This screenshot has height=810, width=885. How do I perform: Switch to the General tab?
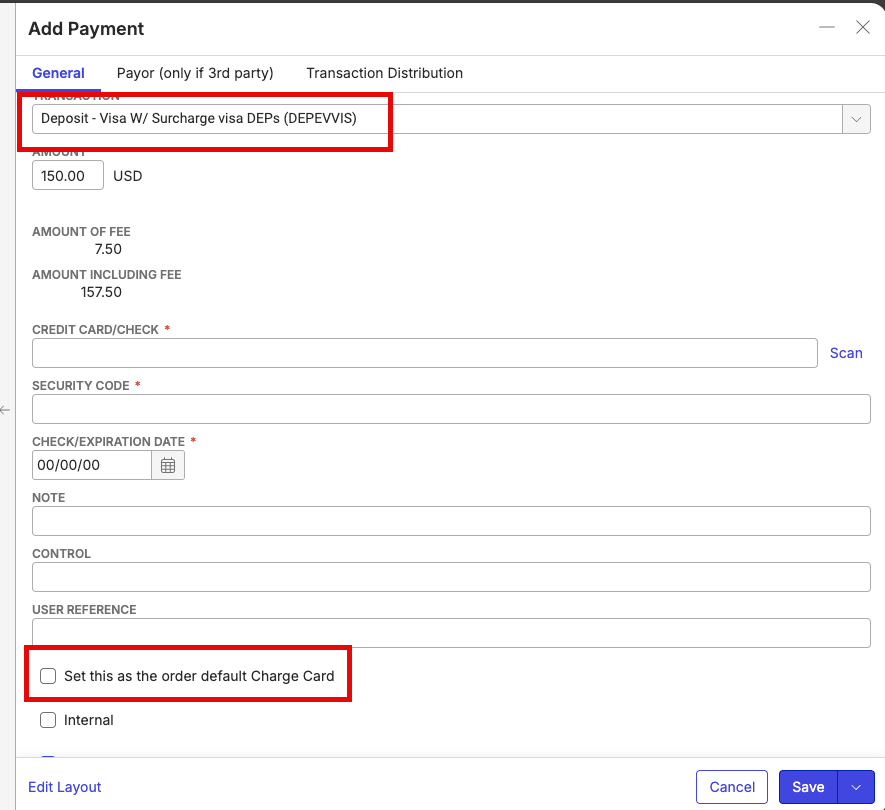[x=58, y=73]
